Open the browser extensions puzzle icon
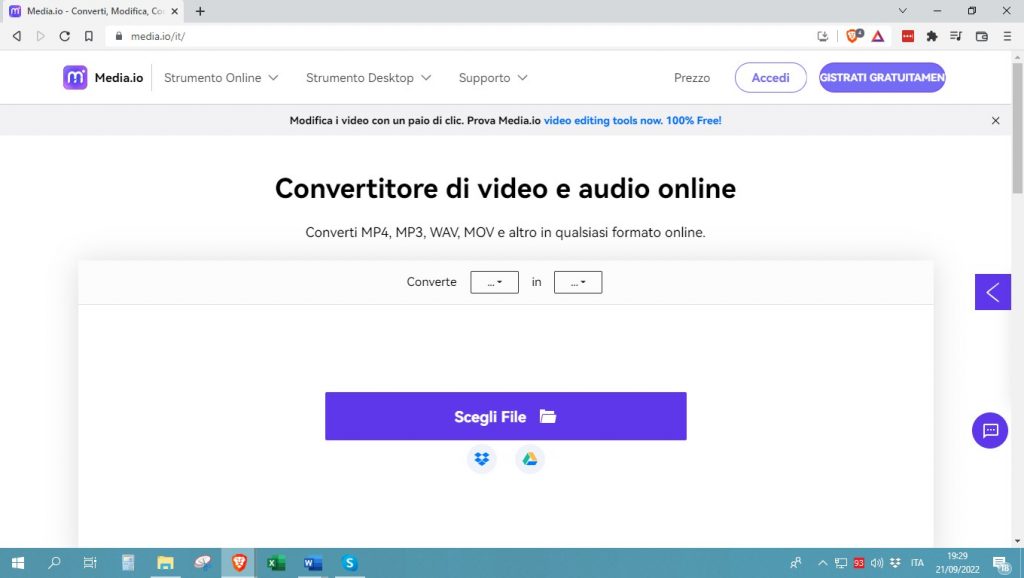Viewport: 1024px width, 578px height. click(932, 35)
